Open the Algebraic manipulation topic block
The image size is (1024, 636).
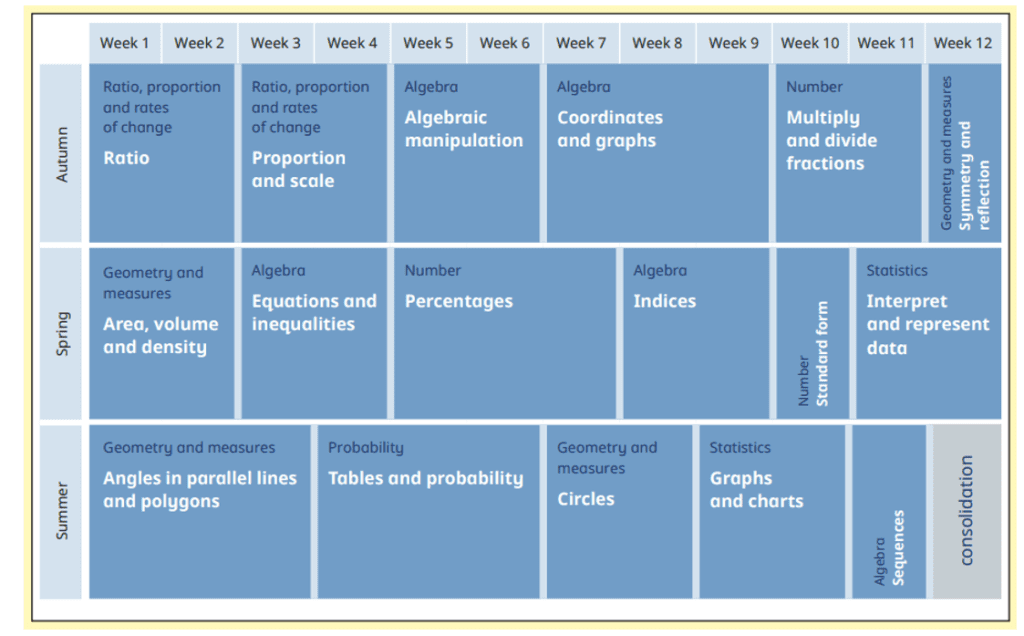click(x=466, y=153)
